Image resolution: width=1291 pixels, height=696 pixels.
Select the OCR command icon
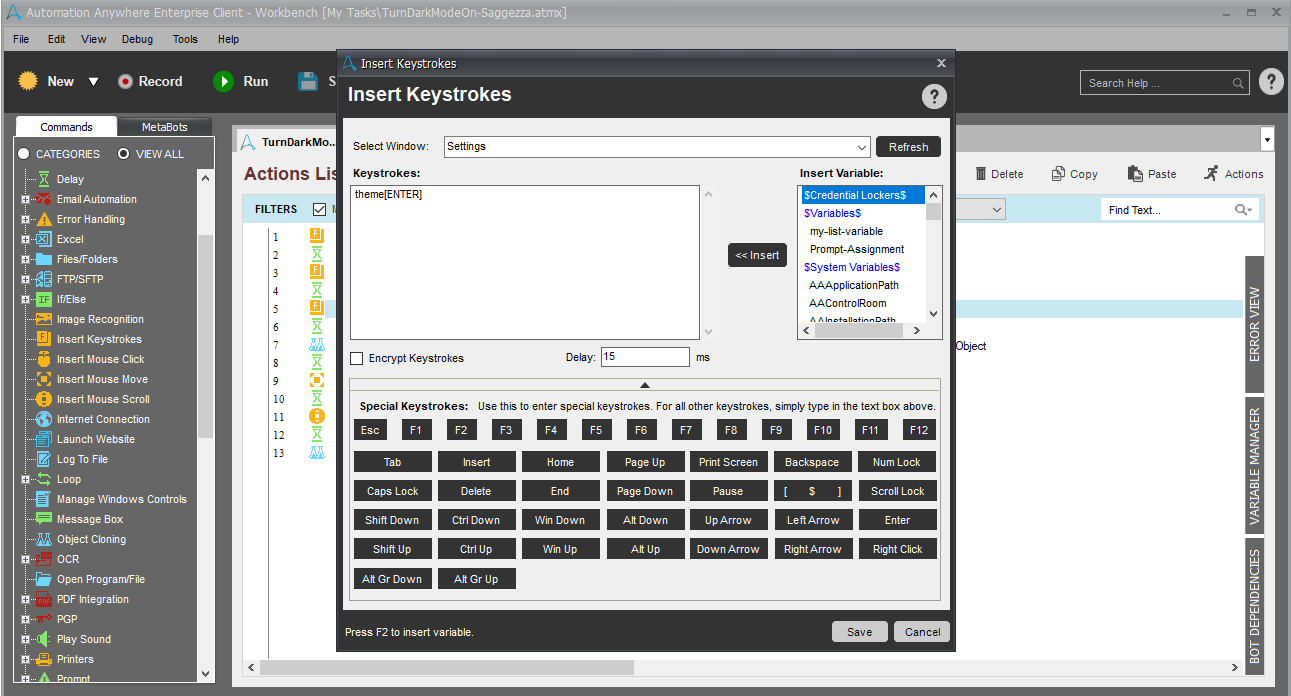[44, 559]
